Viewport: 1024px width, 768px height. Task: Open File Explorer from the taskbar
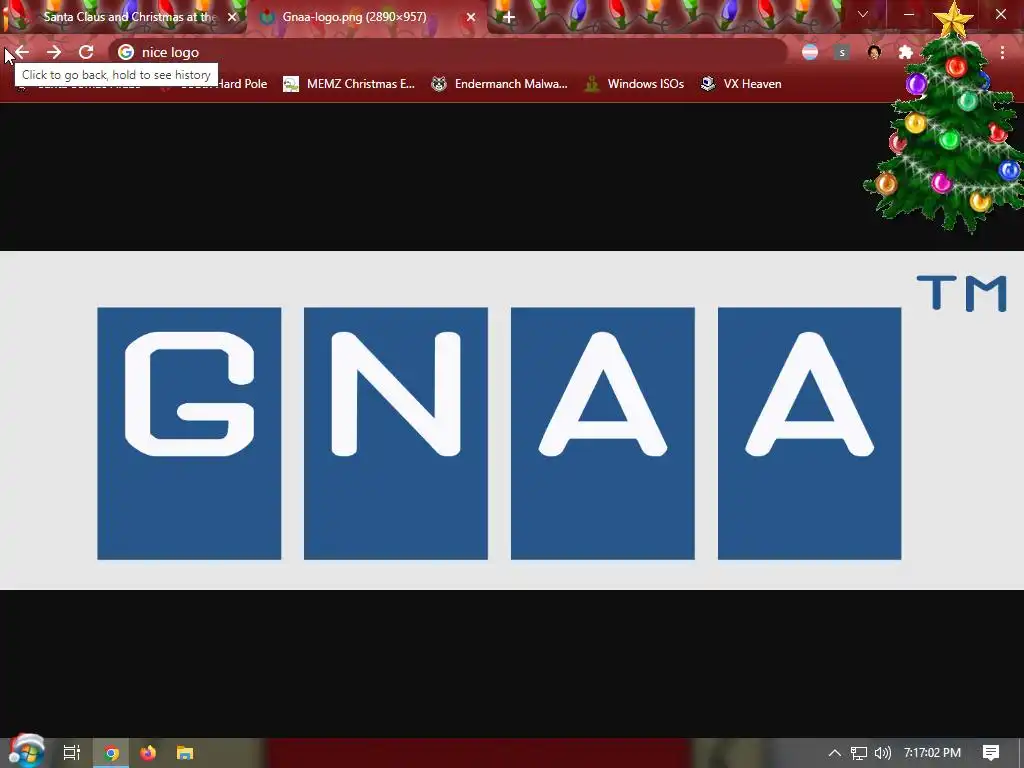click(x=185, y=753)
